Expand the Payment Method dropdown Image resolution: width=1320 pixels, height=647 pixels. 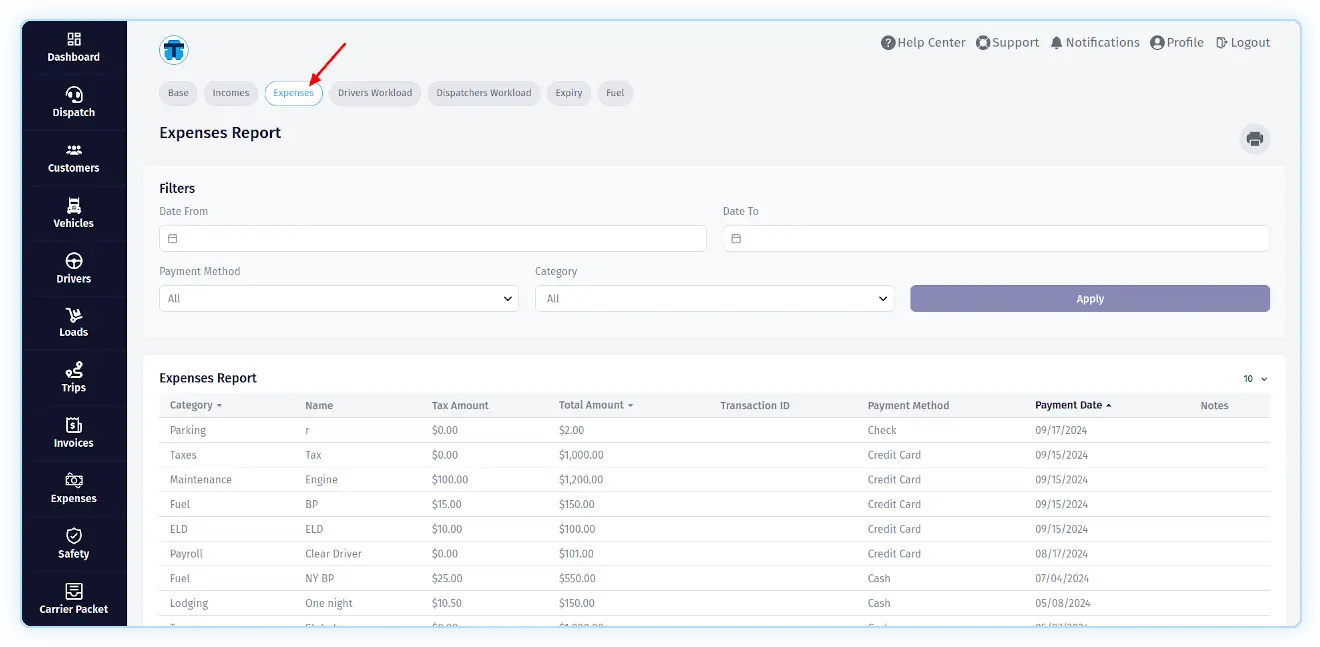coord(338,299)
